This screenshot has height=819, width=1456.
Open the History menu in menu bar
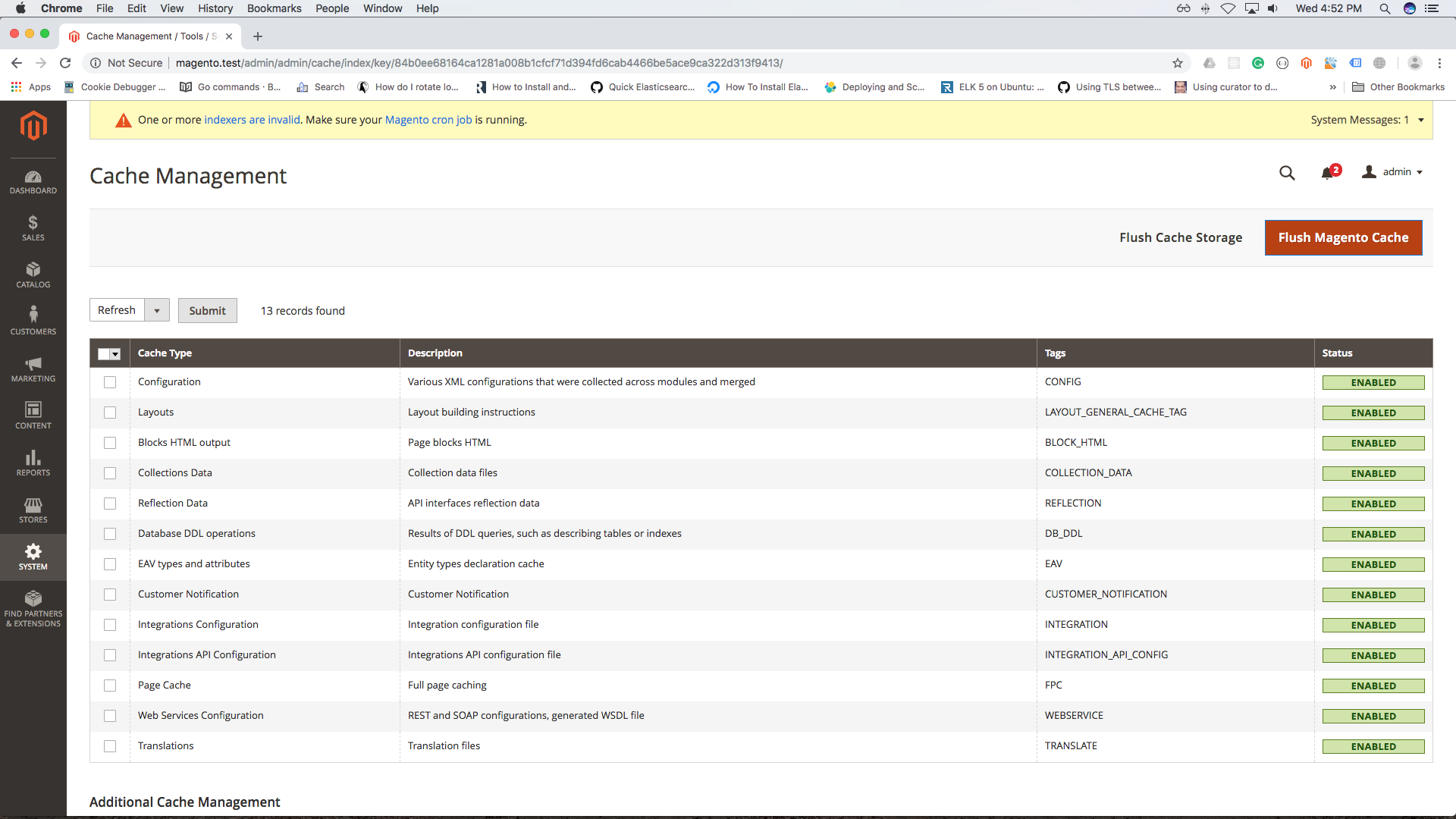215,8
